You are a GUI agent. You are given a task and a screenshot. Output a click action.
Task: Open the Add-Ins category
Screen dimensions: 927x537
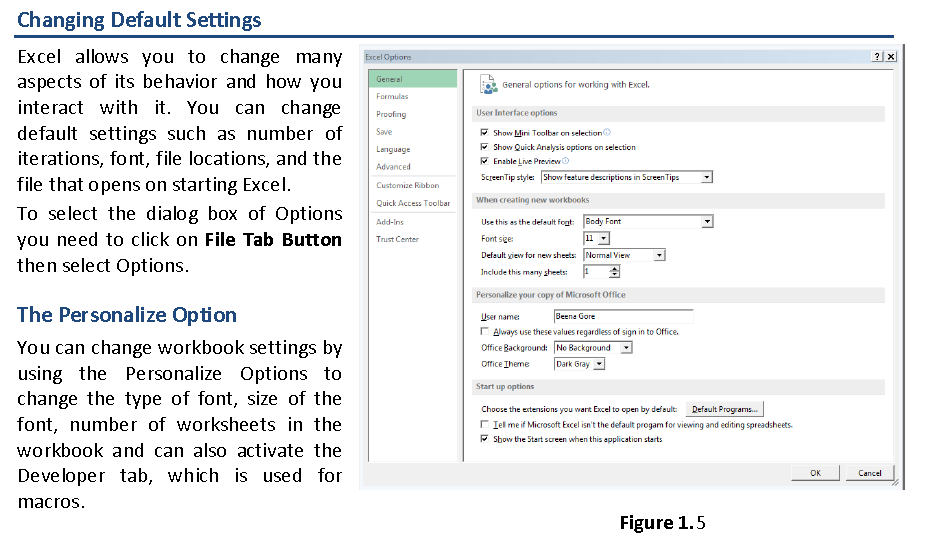390,222
